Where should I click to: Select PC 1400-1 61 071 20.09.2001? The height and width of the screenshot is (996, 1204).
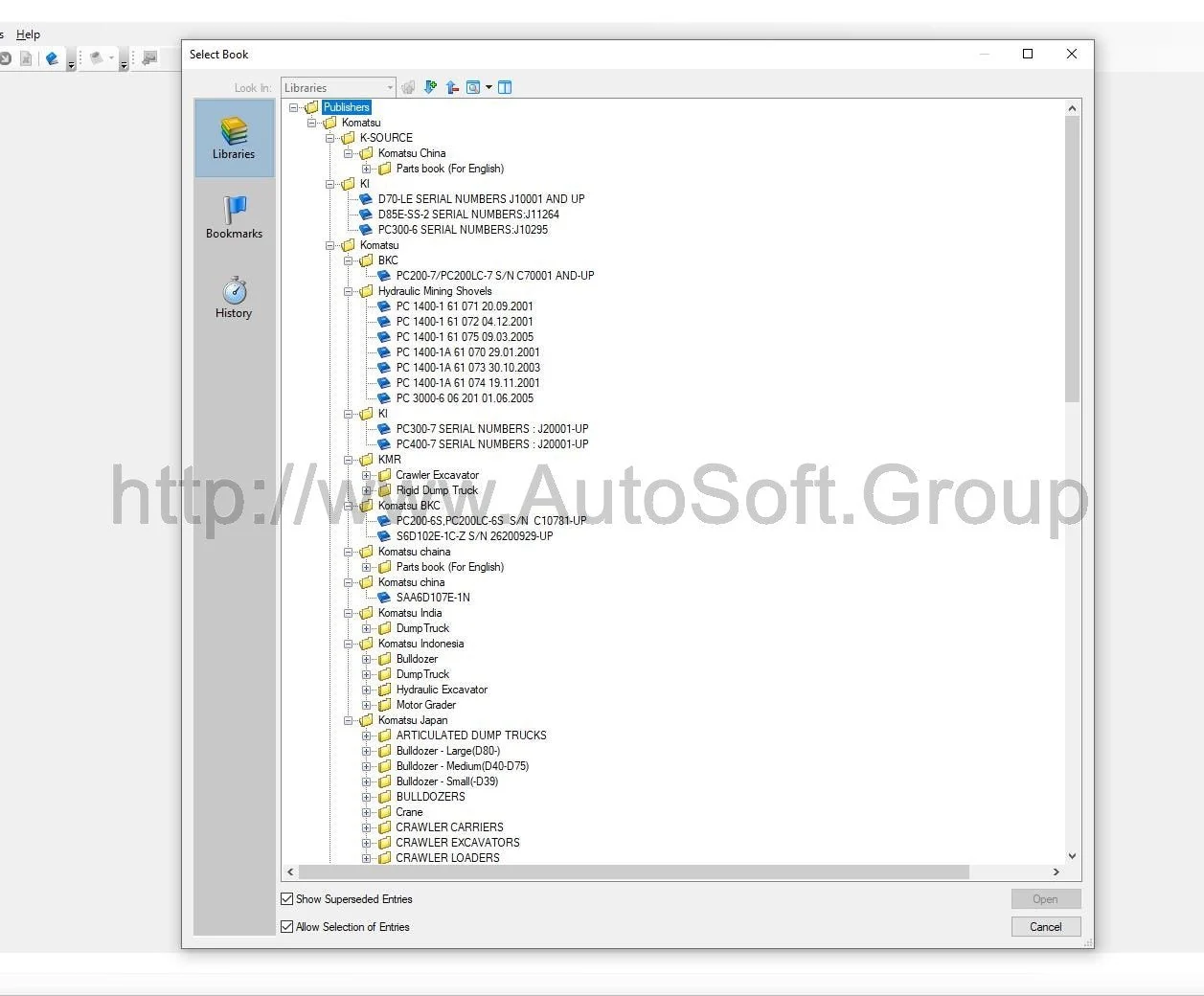point(465,306)
